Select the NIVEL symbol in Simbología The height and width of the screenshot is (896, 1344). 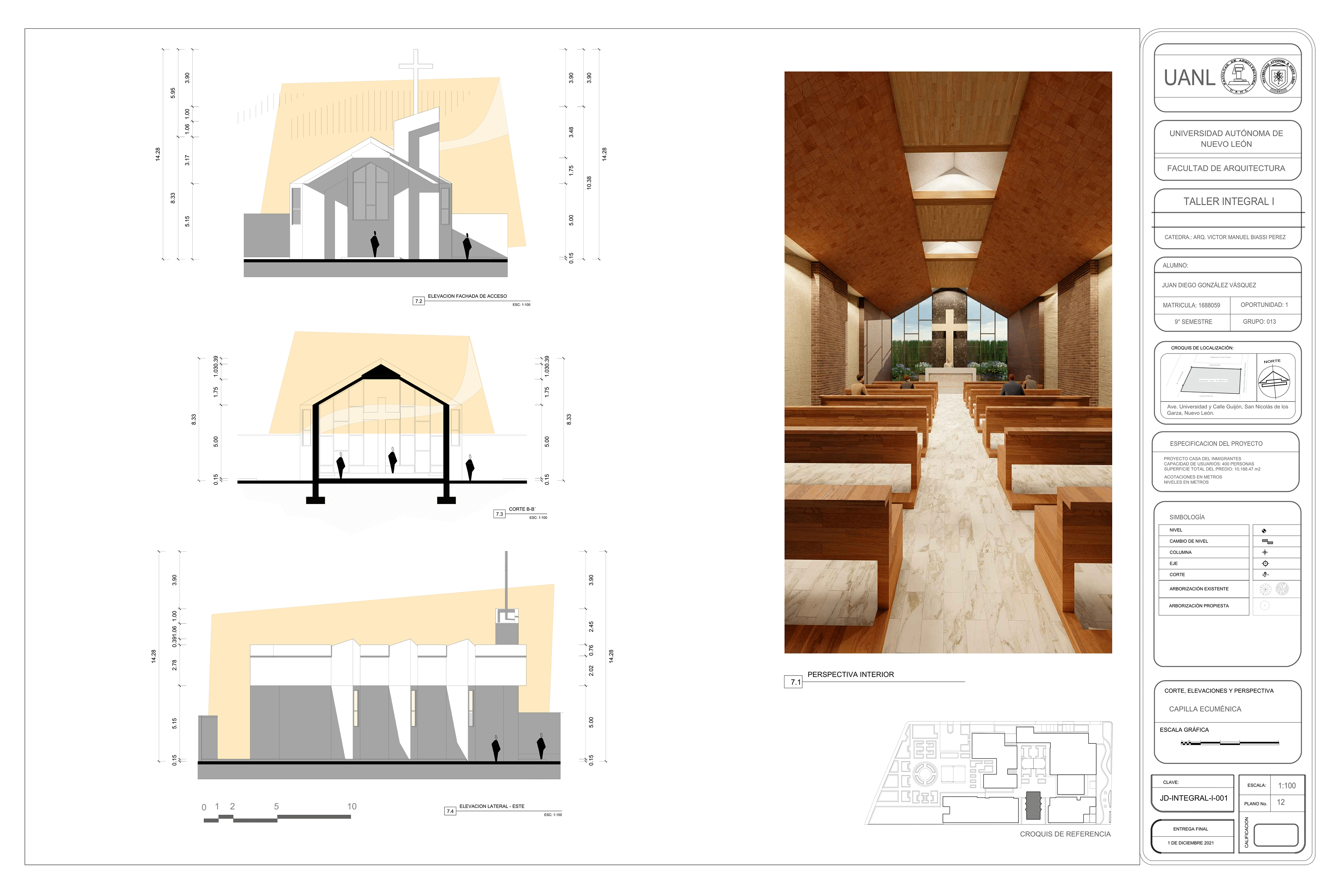[x=1264, y=531]
